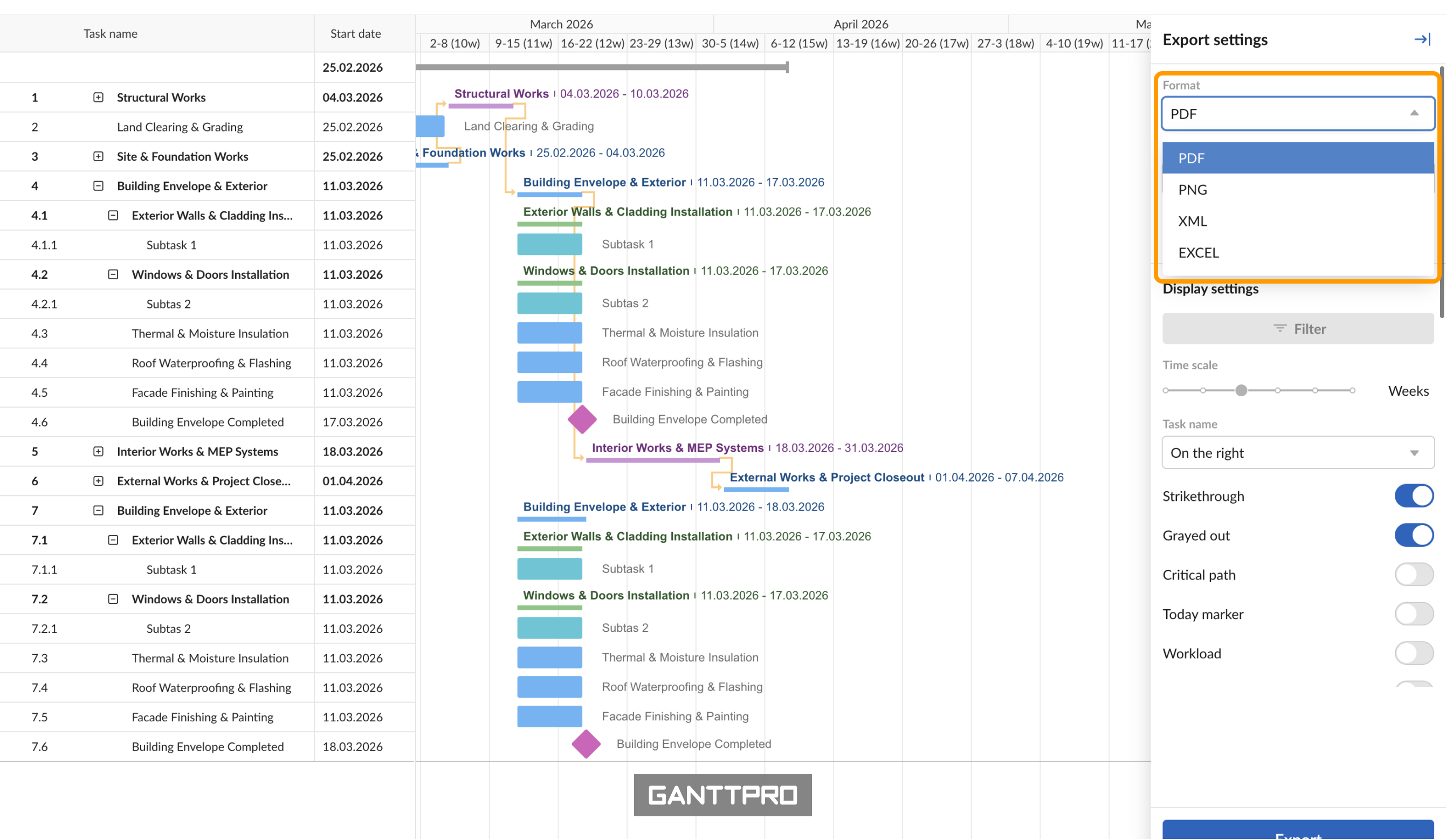
Task: Enable the Today marker switch
Action: click(1413, 614)
